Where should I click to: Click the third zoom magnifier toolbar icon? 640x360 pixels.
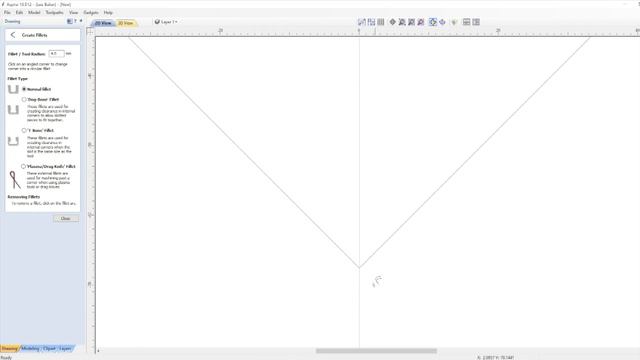tap(421, 22)
